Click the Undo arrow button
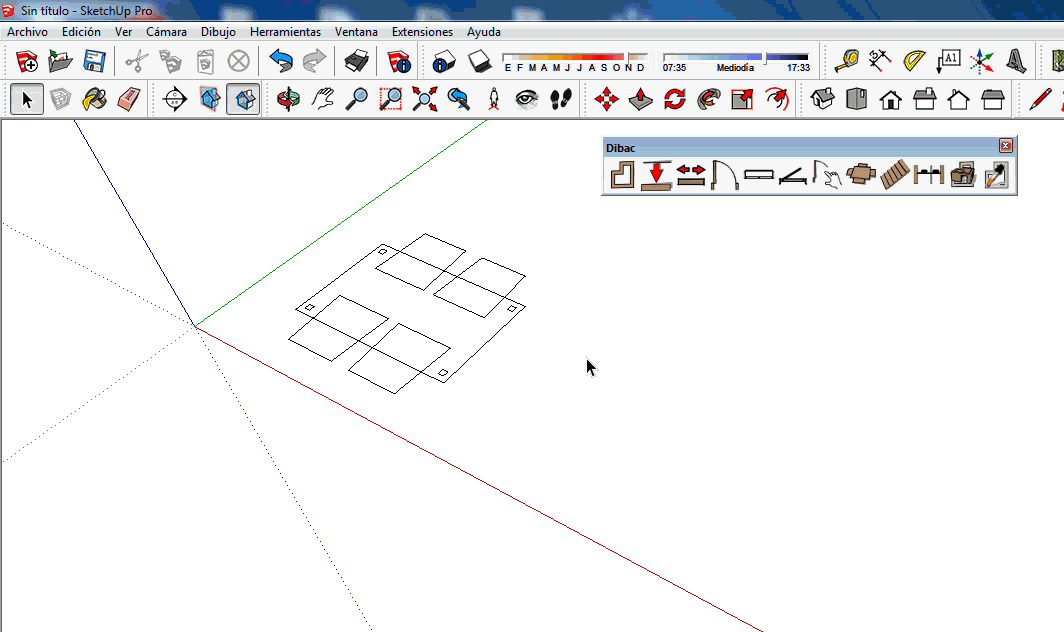 pyautogui.click(x=281, y=62)
